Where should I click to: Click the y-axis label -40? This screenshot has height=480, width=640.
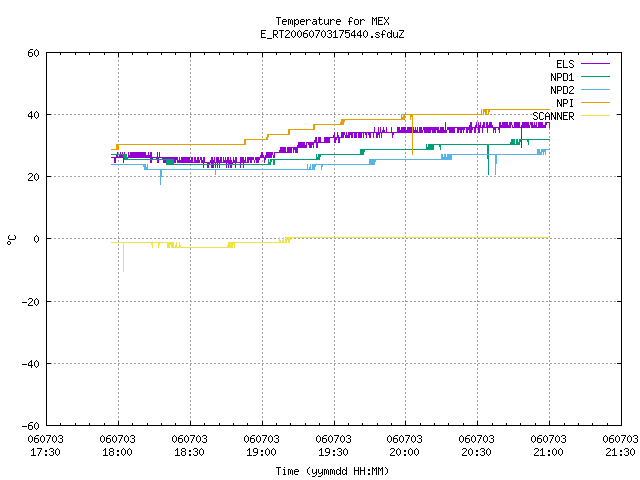click(31, 364)
